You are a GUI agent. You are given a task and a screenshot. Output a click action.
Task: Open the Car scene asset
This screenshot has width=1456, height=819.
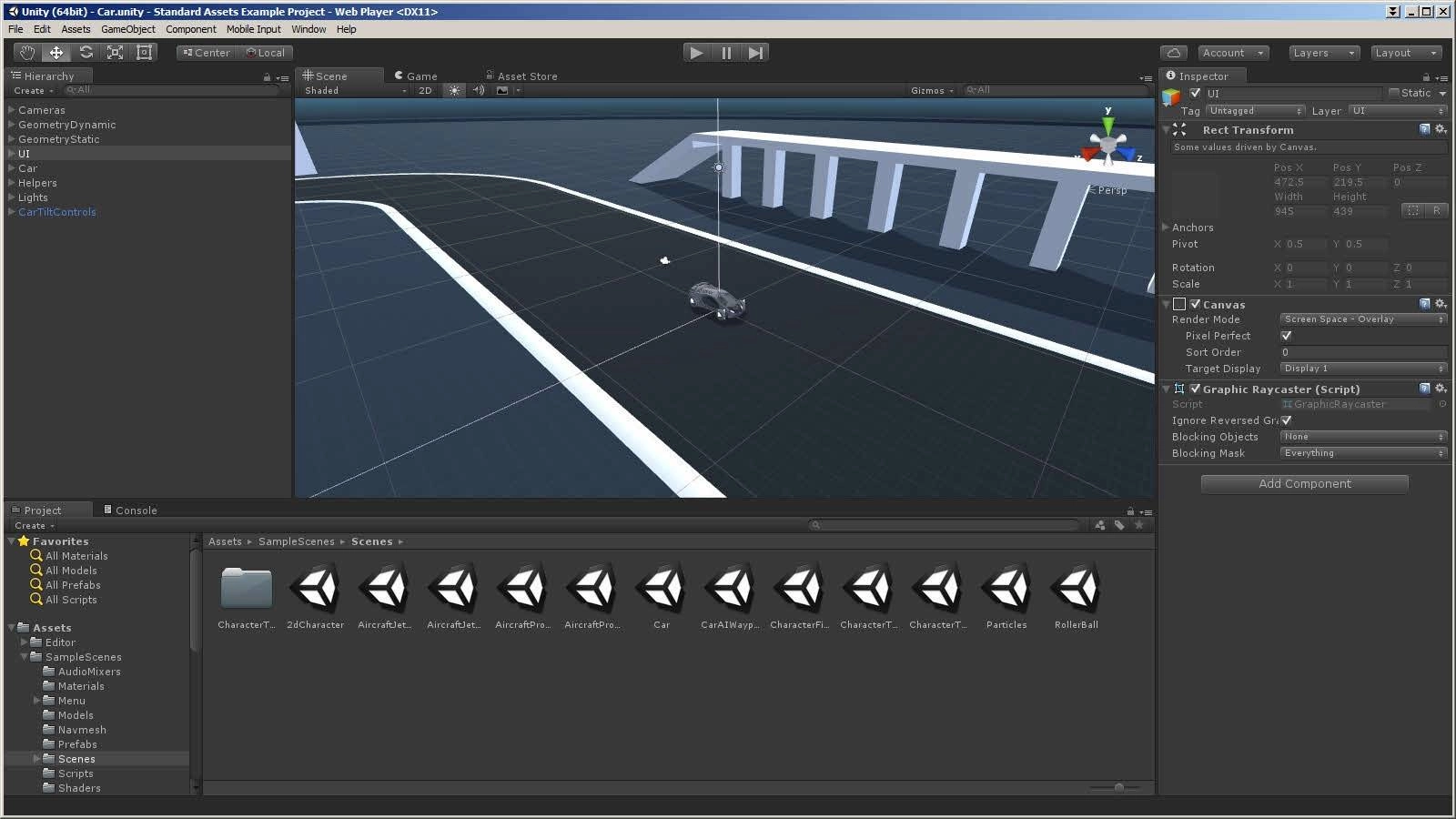[x=662, y=595]
